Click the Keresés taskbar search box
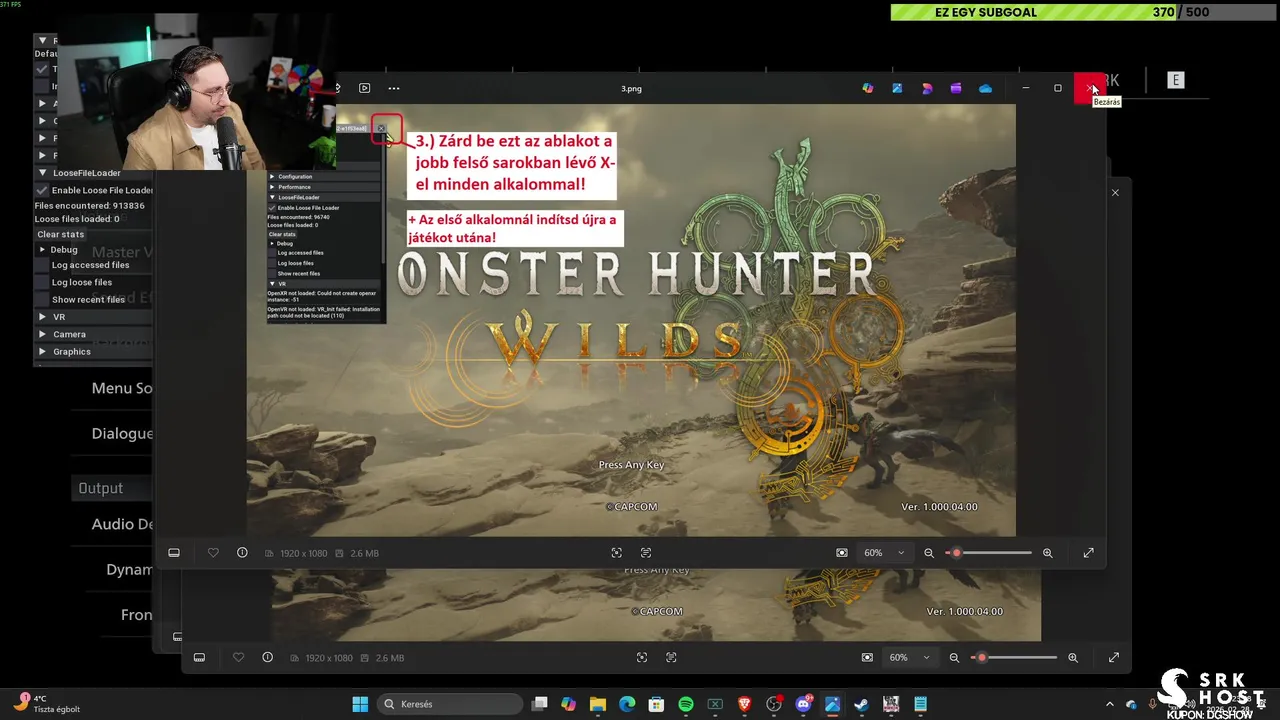1280x720 pixels. click(452, 704)
